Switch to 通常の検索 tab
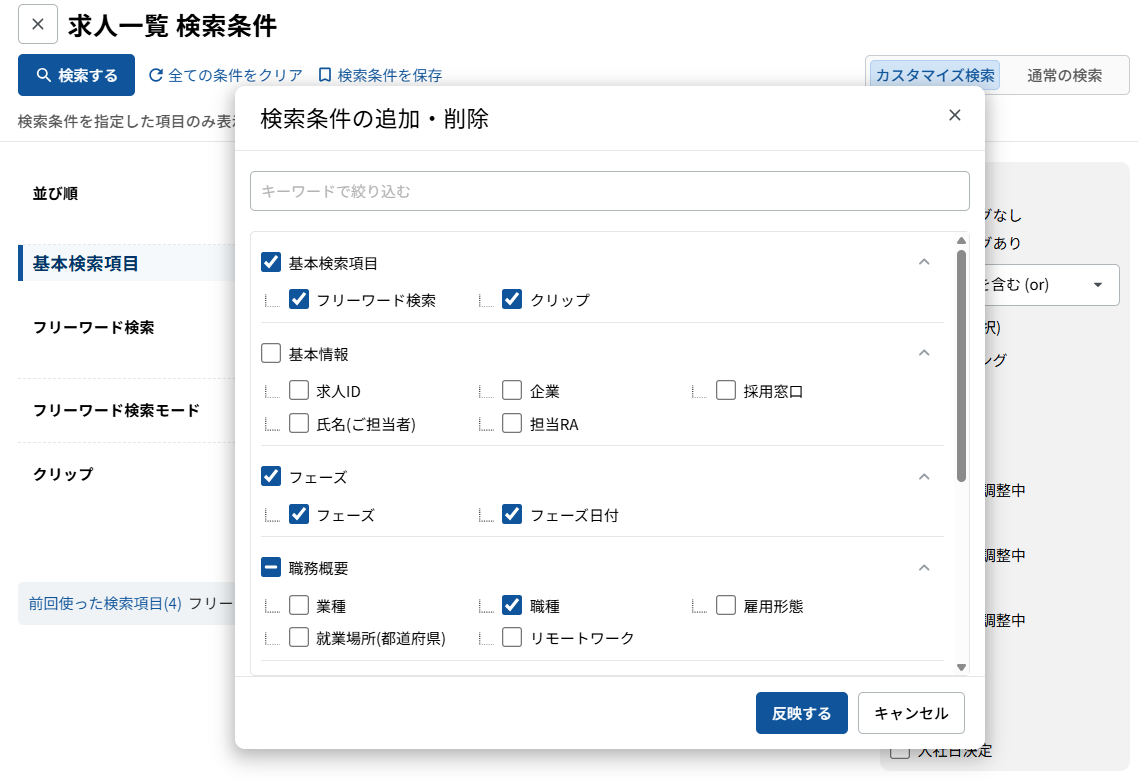1138x783 pixels. 1064,75
